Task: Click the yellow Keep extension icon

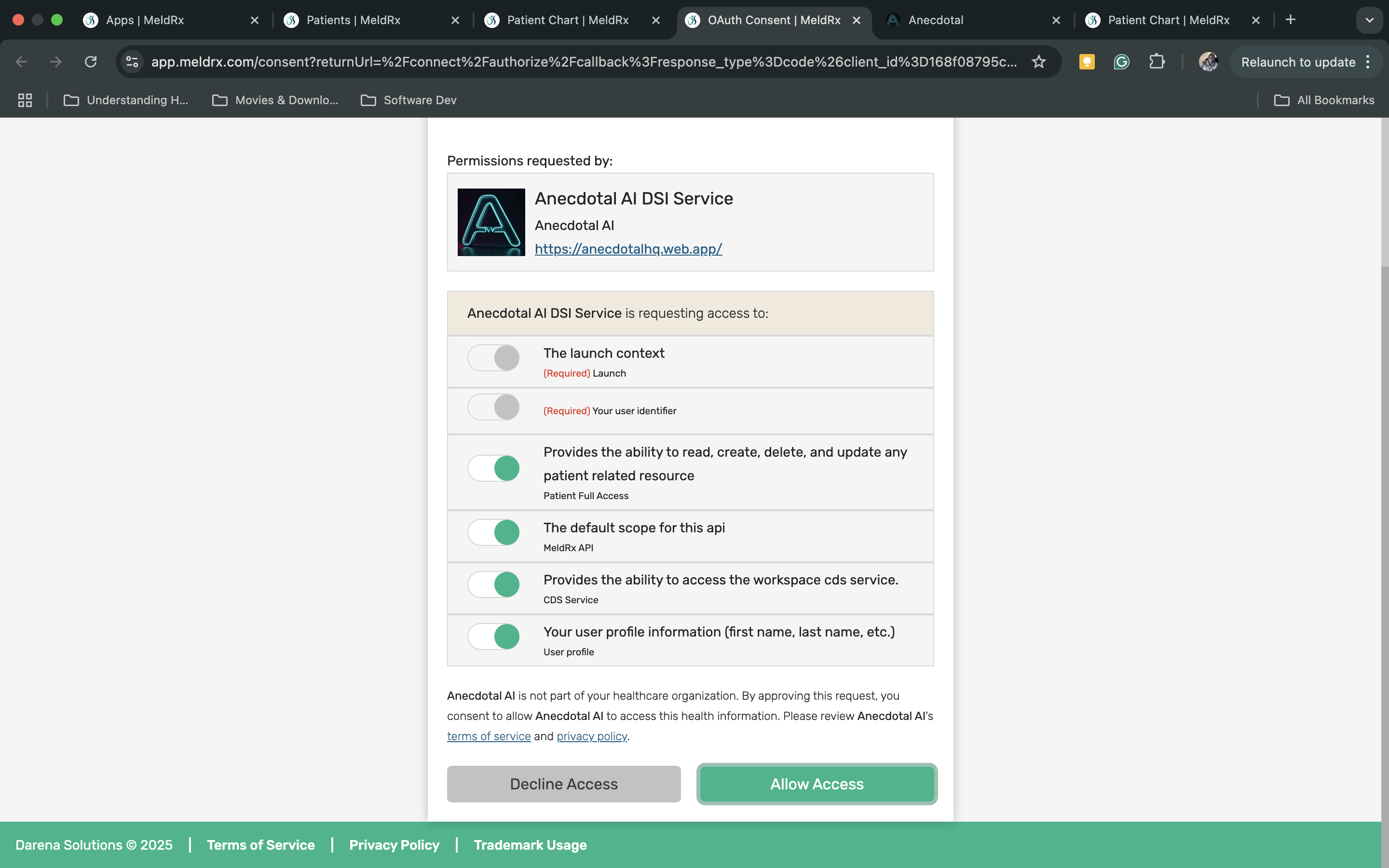Action: (x=1087, y=61)
